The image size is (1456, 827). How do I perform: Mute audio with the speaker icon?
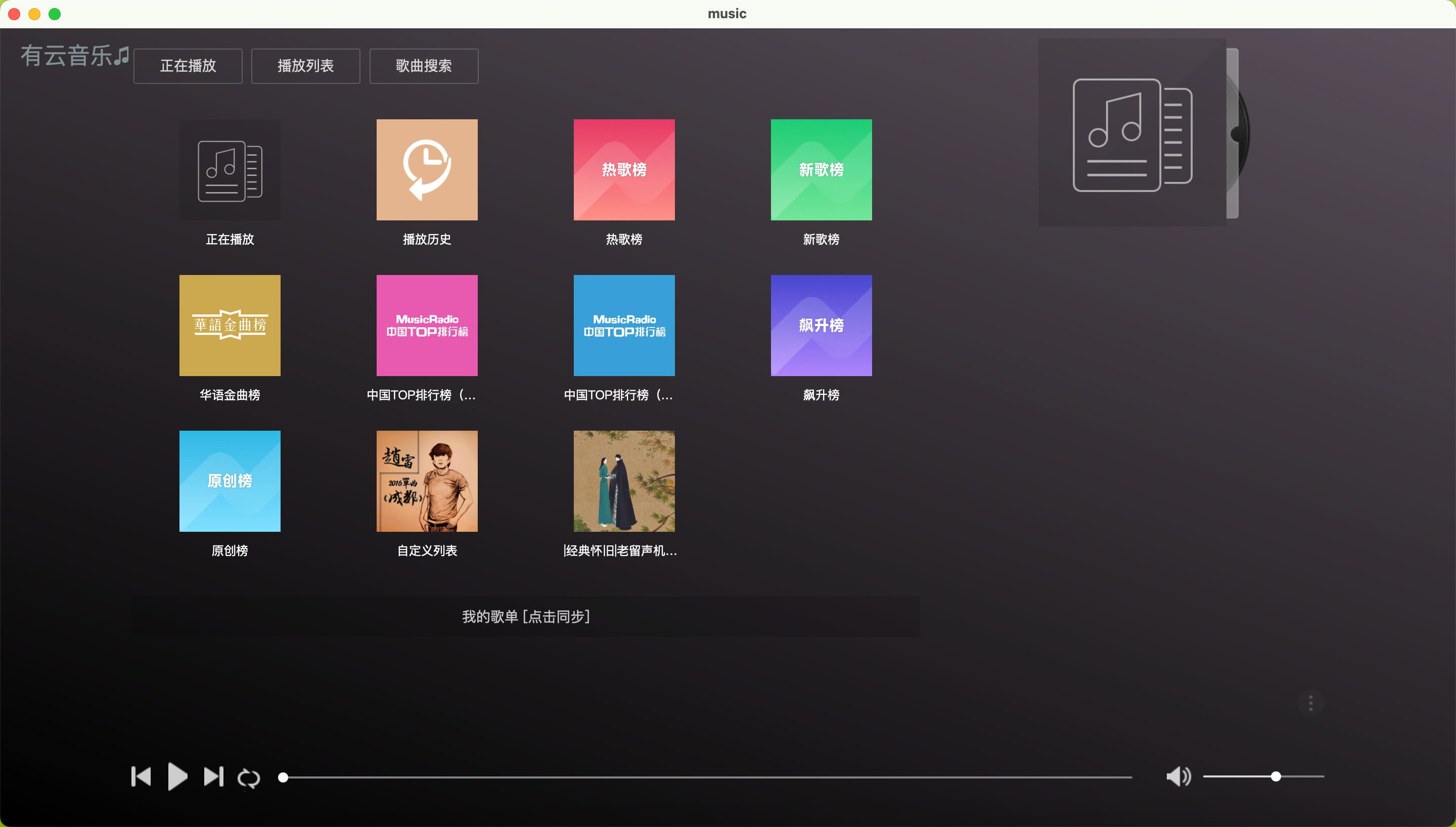(x=1178, y=776)
